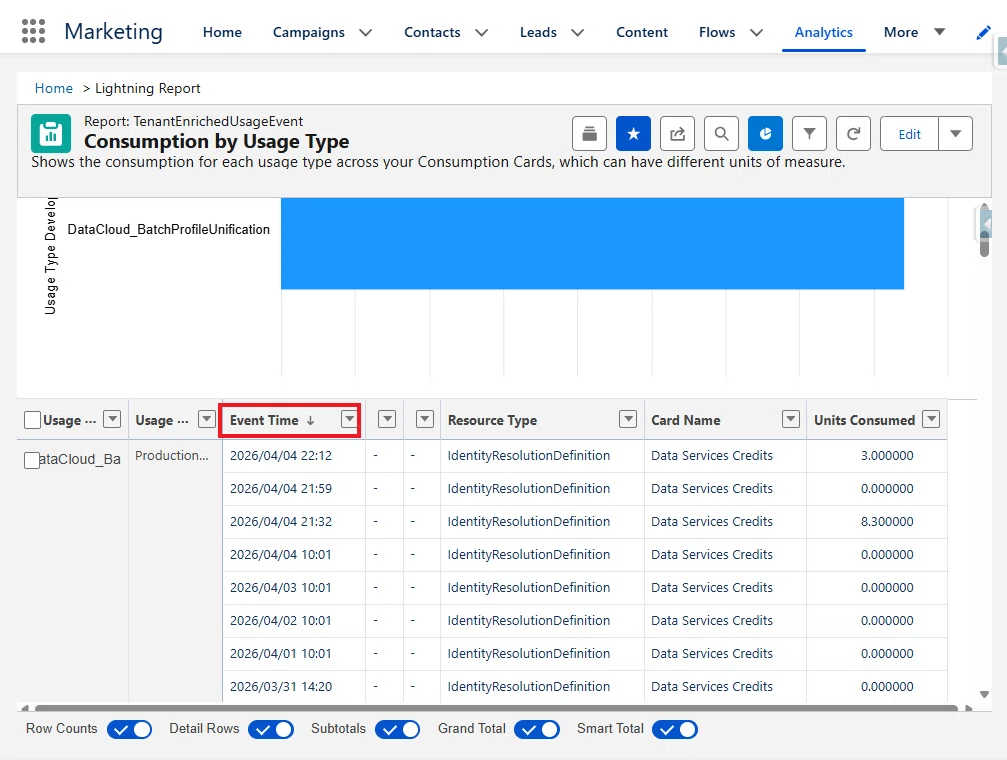Viewport: 1007px width, 760px height.
Task: Select the Analytics tab
Action: point(823,32)
